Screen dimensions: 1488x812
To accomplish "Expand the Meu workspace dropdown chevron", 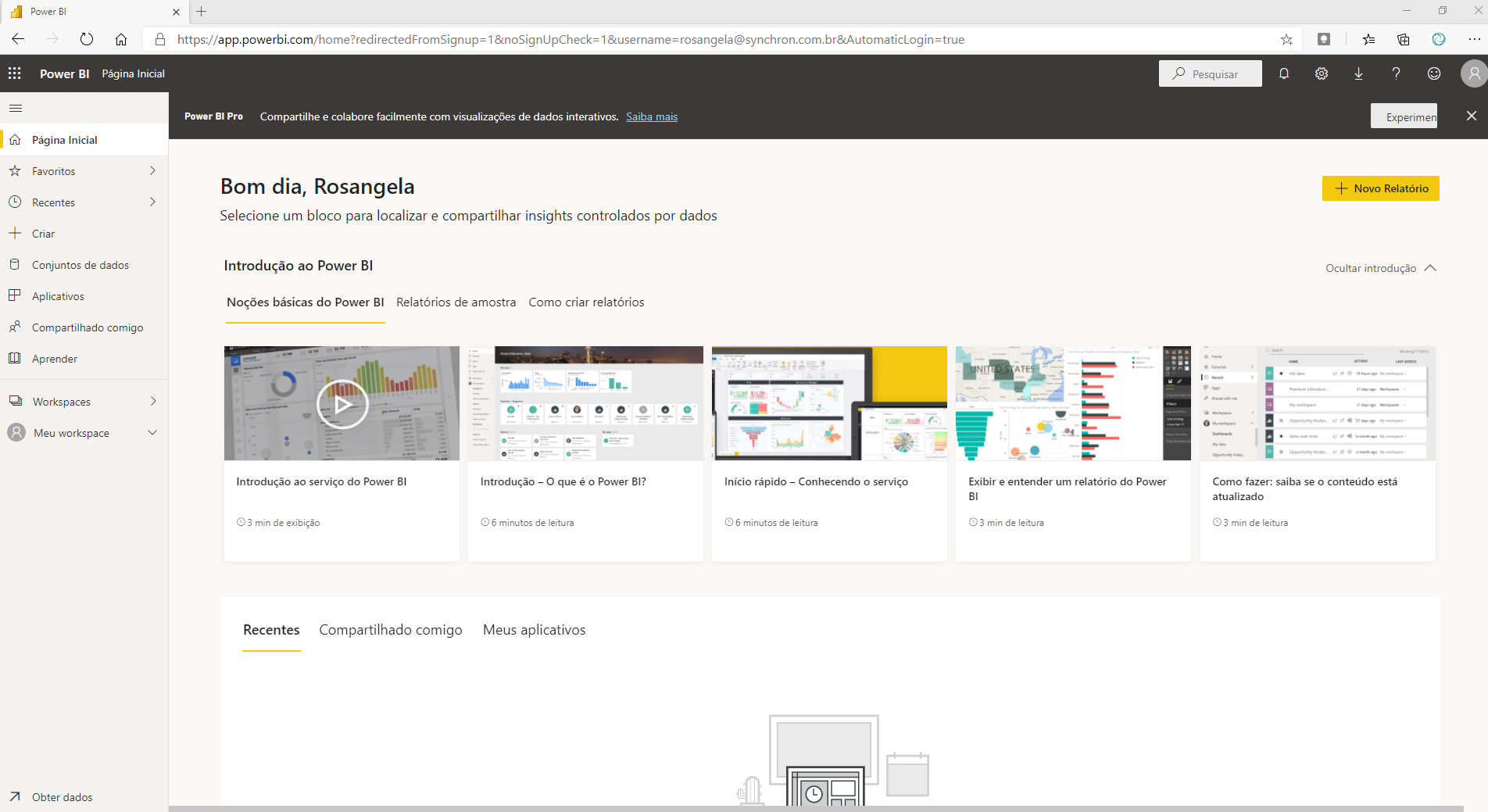I will point(152,432).
